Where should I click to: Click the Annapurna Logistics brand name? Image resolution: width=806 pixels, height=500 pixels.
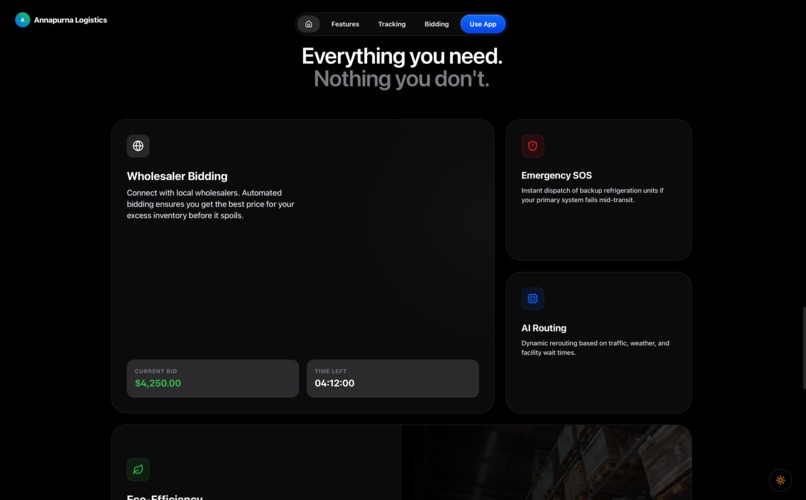tap(70, 20)
